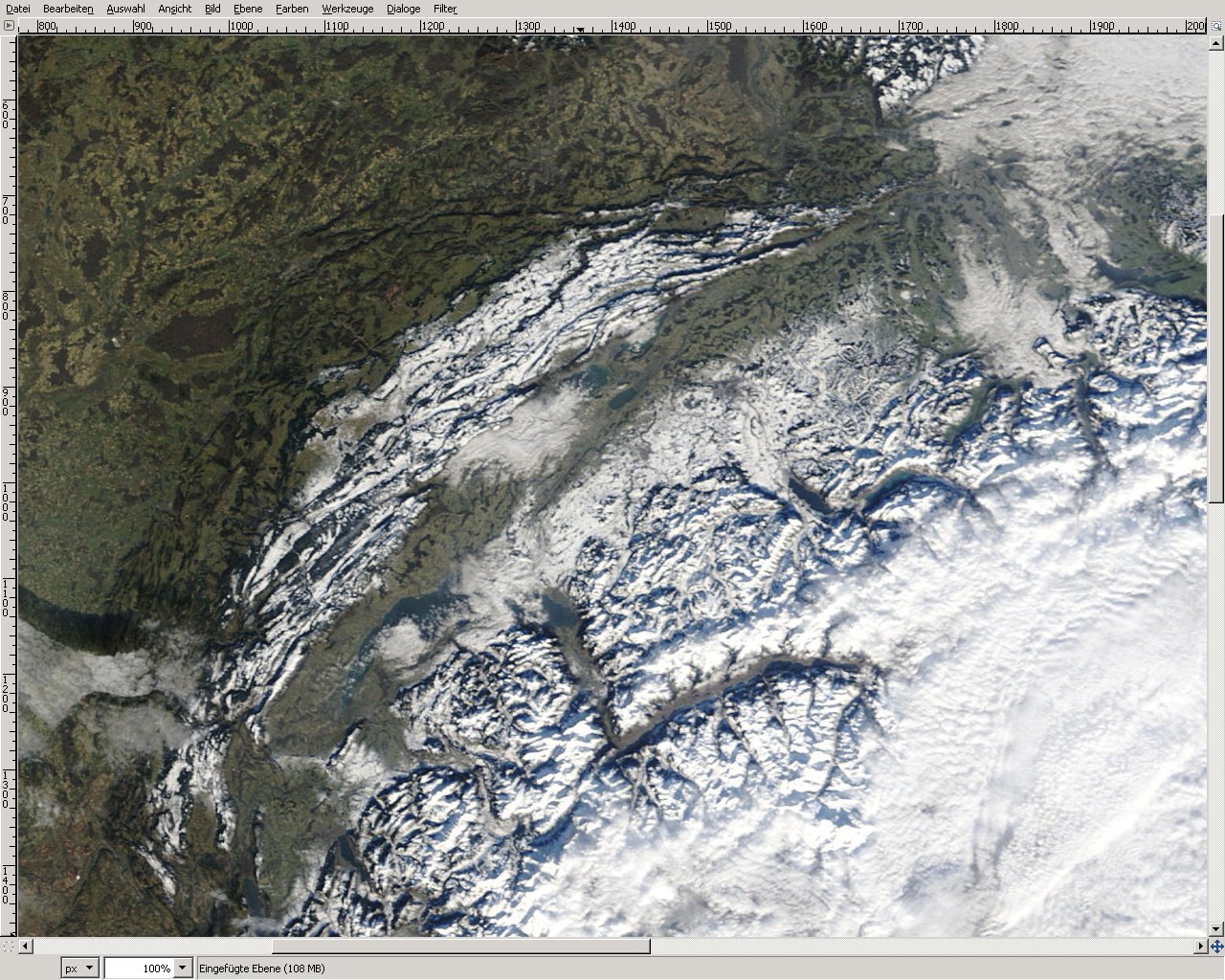Toggle zoom-on-resize magnifier icon at top right
The image size is (1225, 980).
[x=1216, y=26]
